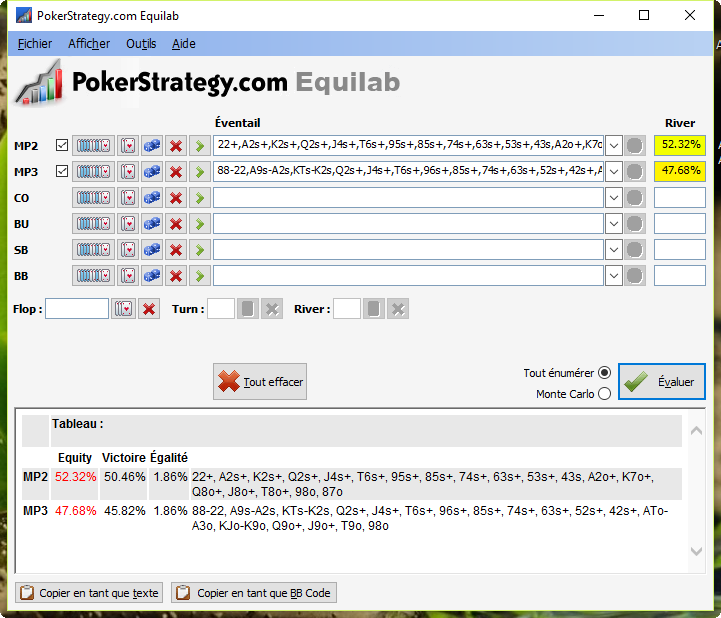Click the grey circle button in BU row

coord(635,224)
